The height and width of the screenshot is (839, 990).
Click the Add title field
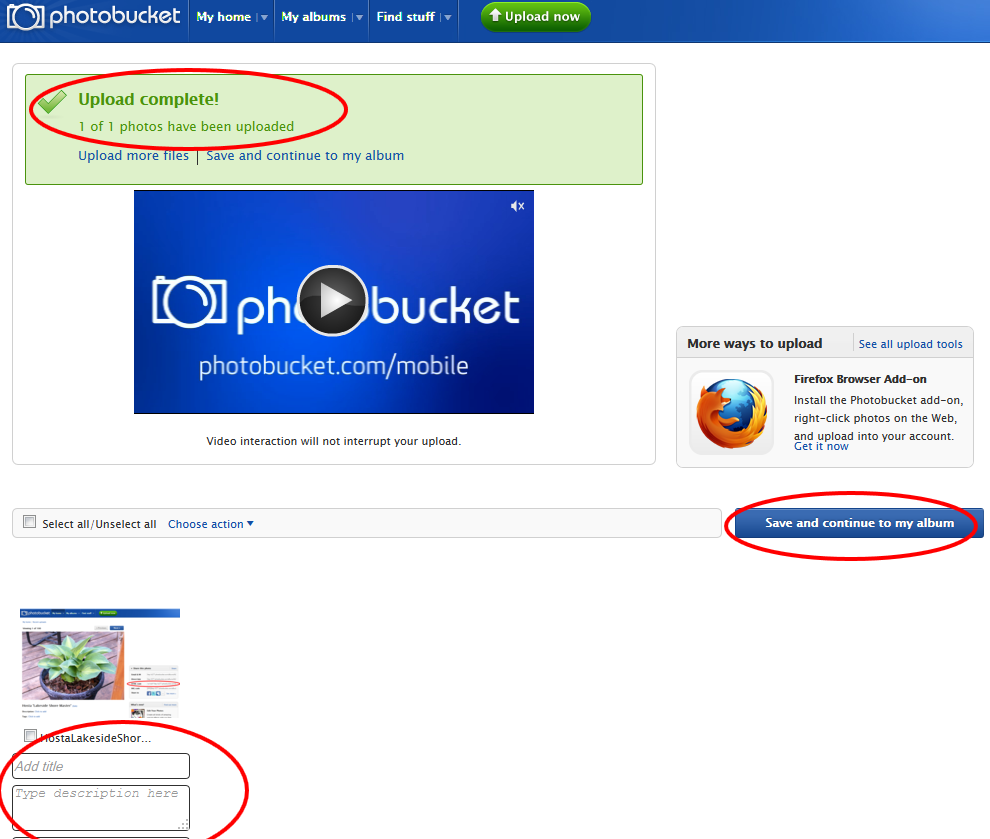(101, 766)
